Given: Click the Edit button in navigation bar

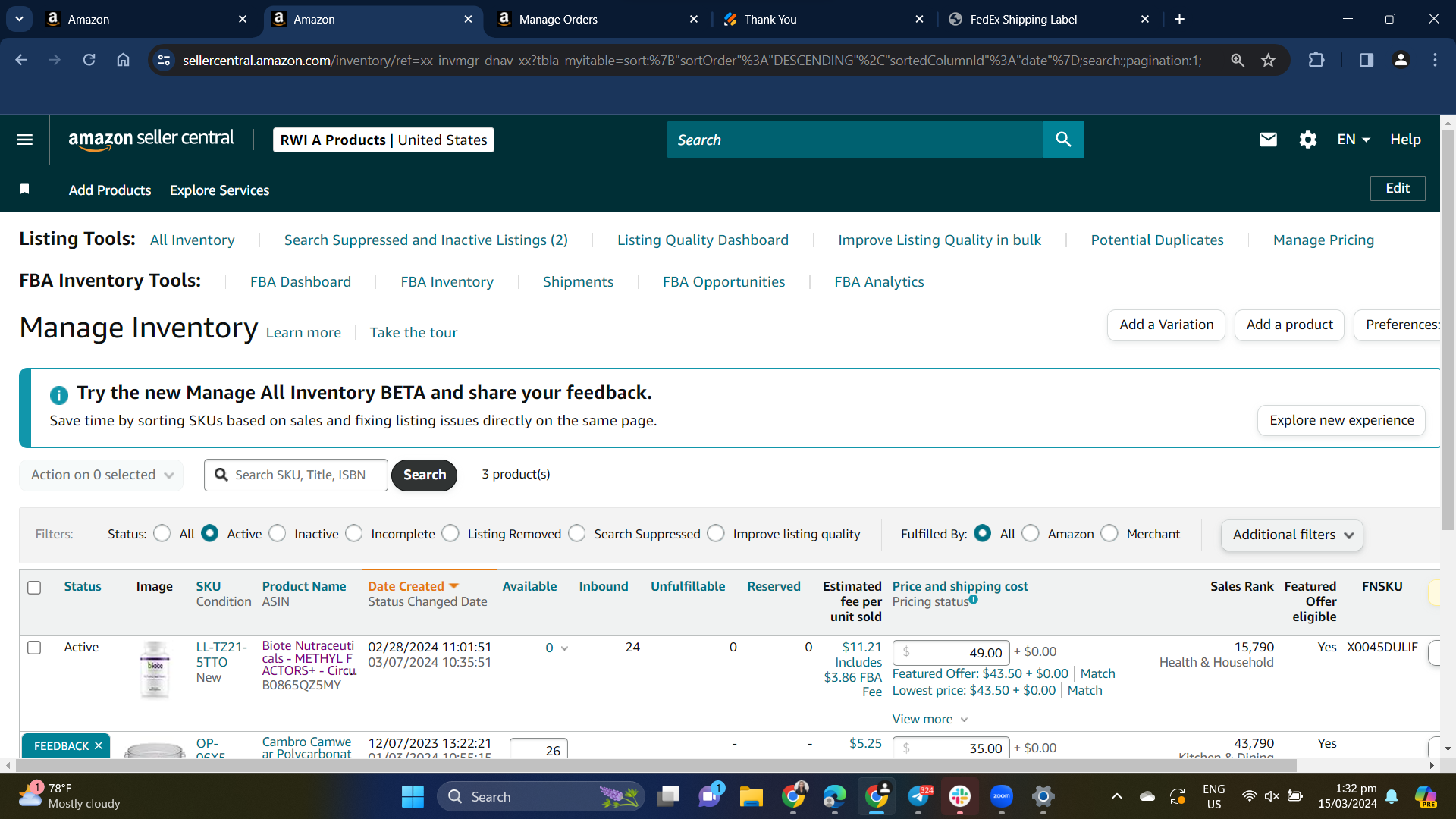Looking at the screenshot, I should (x=1398, y=188).
